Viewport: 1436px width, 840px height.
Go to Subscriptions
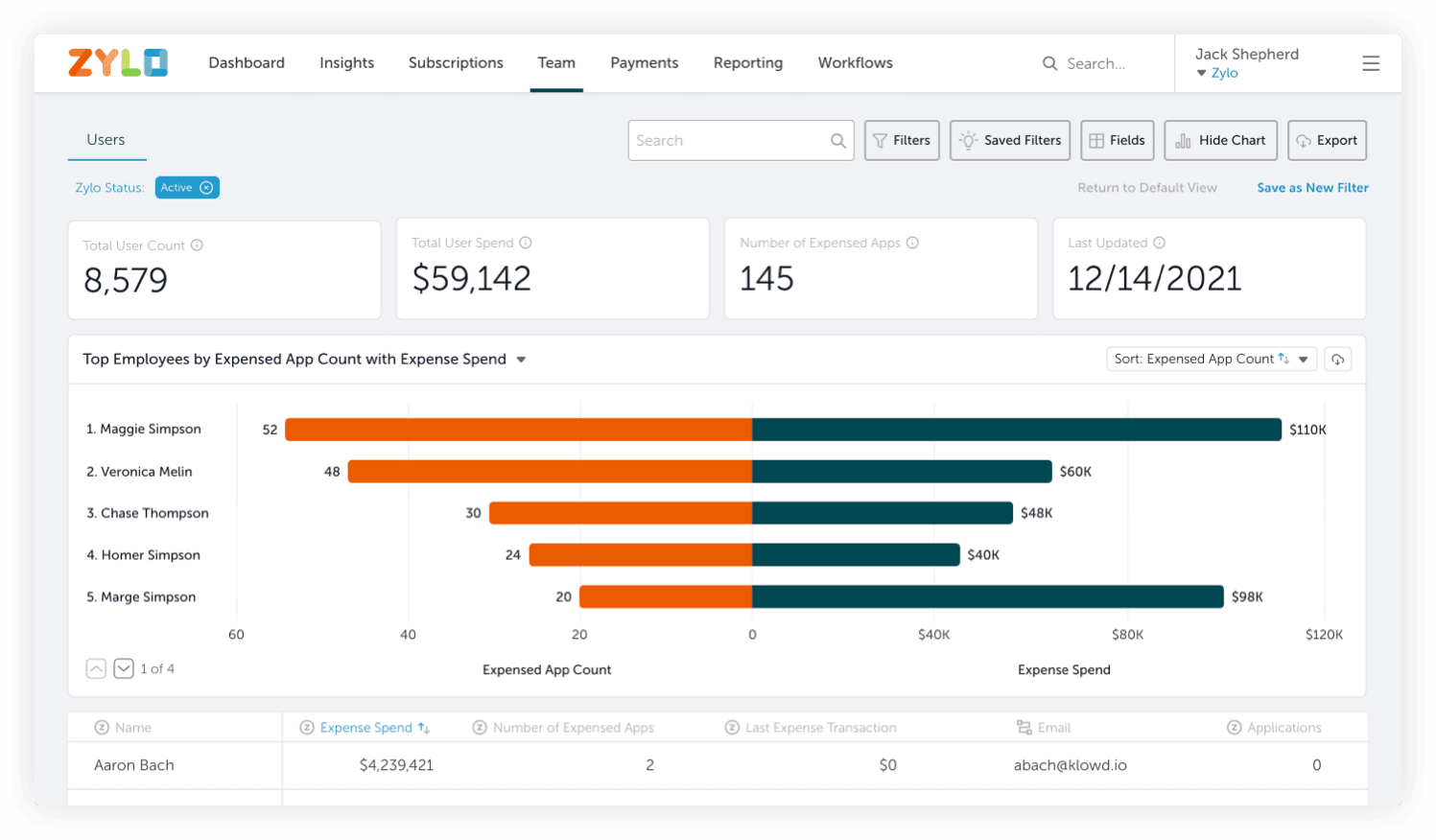456,62
